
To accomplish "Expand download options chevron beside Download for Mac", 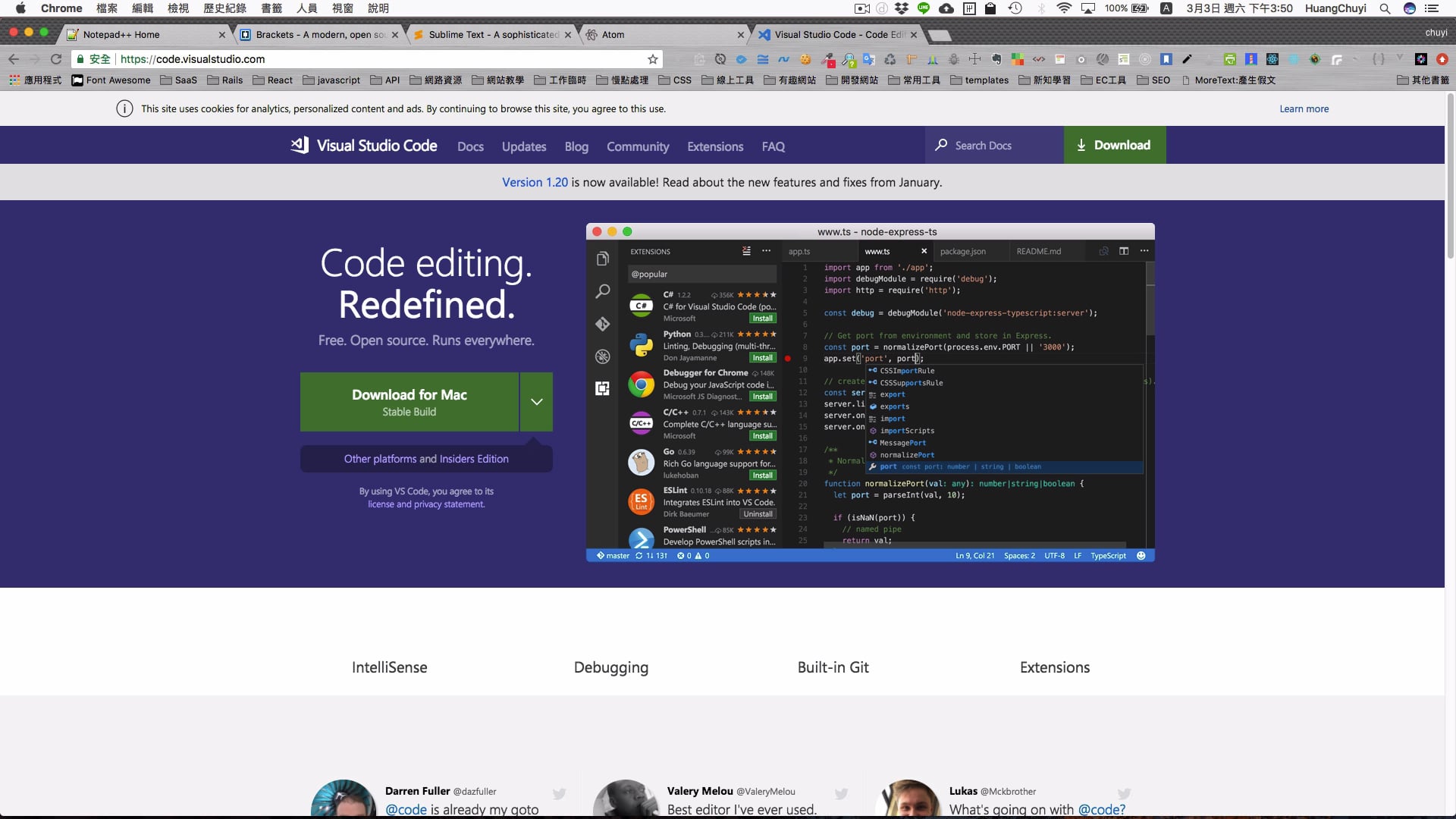I will tap(536, 402).
